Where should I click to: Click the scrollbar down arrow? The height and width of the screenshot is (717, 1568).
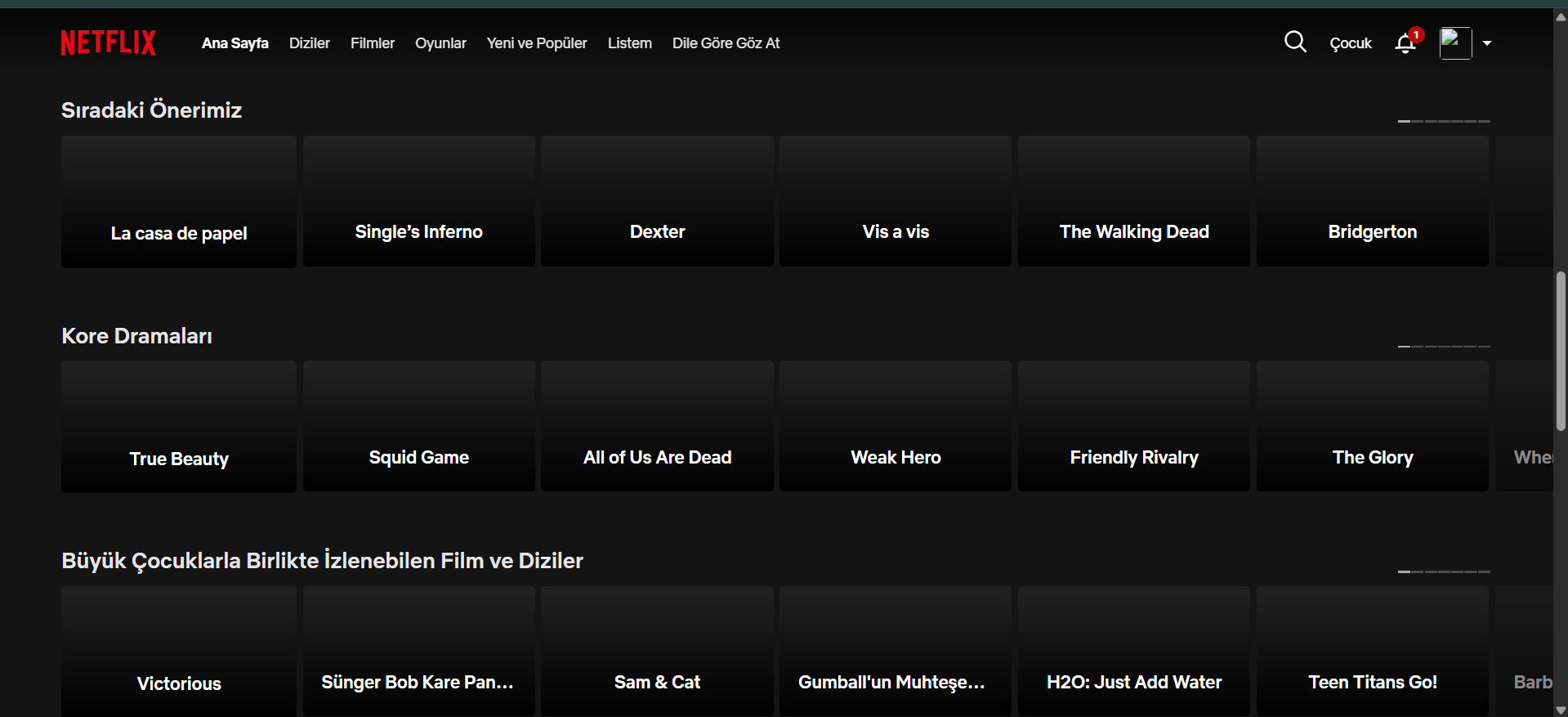pyautogui.click(x=1561, y=710)
